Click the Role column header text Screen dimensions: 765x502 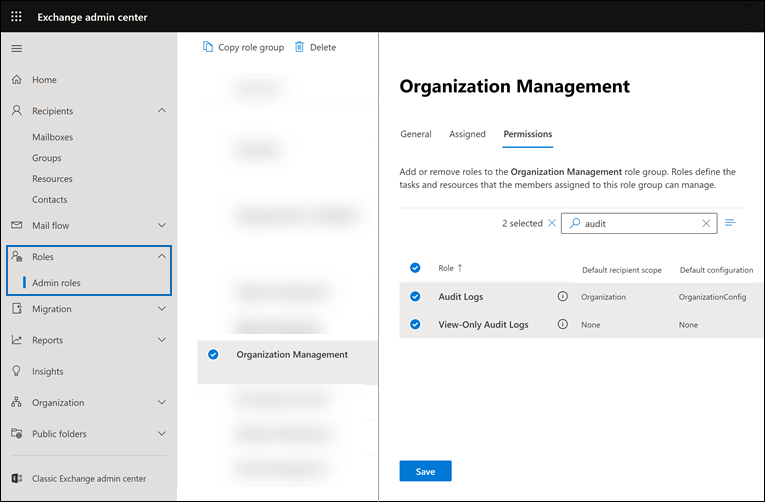click(445, 268)
